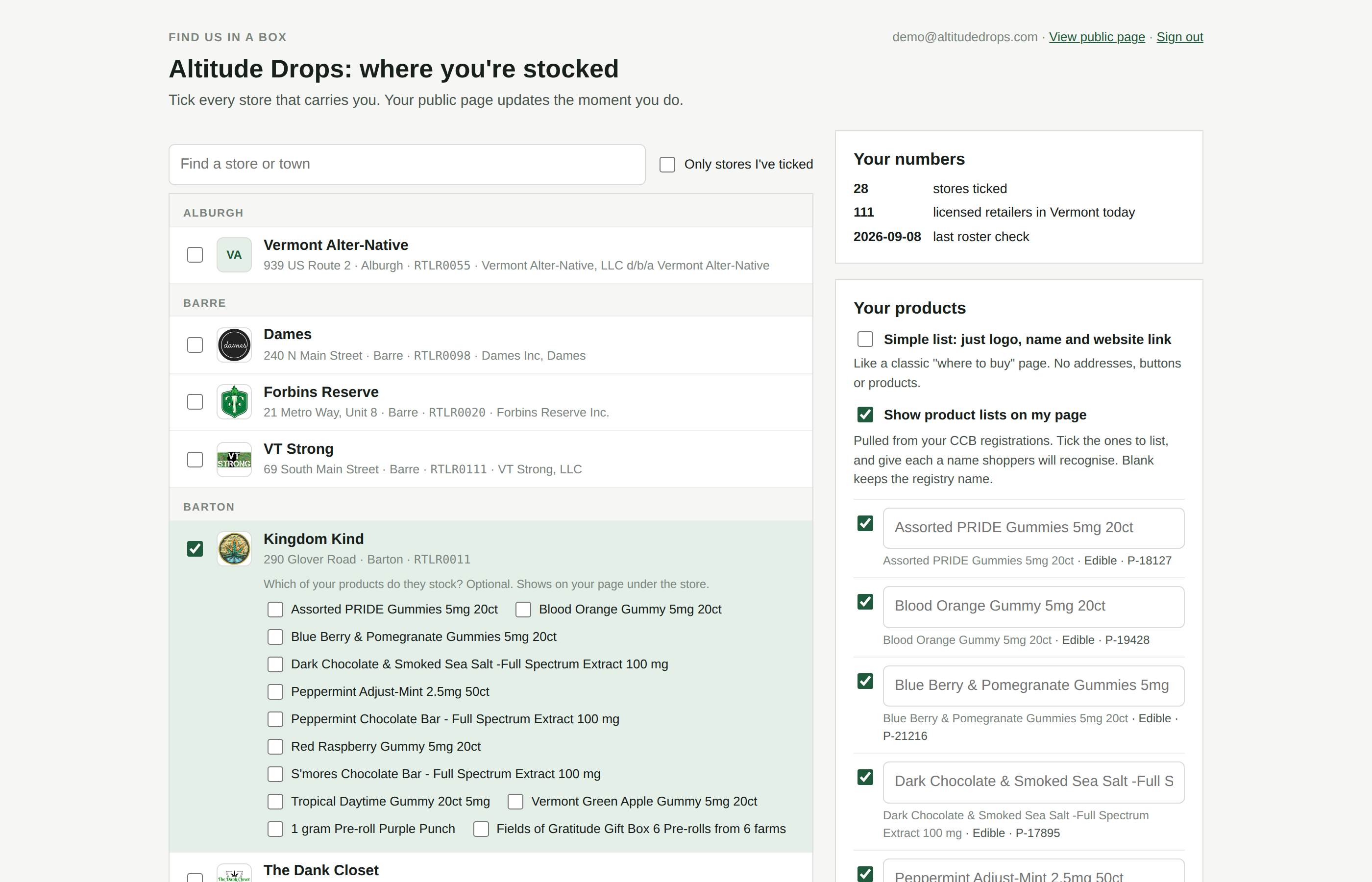Tick Fields of Gratitude Gift Box checkbox
Screen dimensions: 1372x882
[481, 829]
